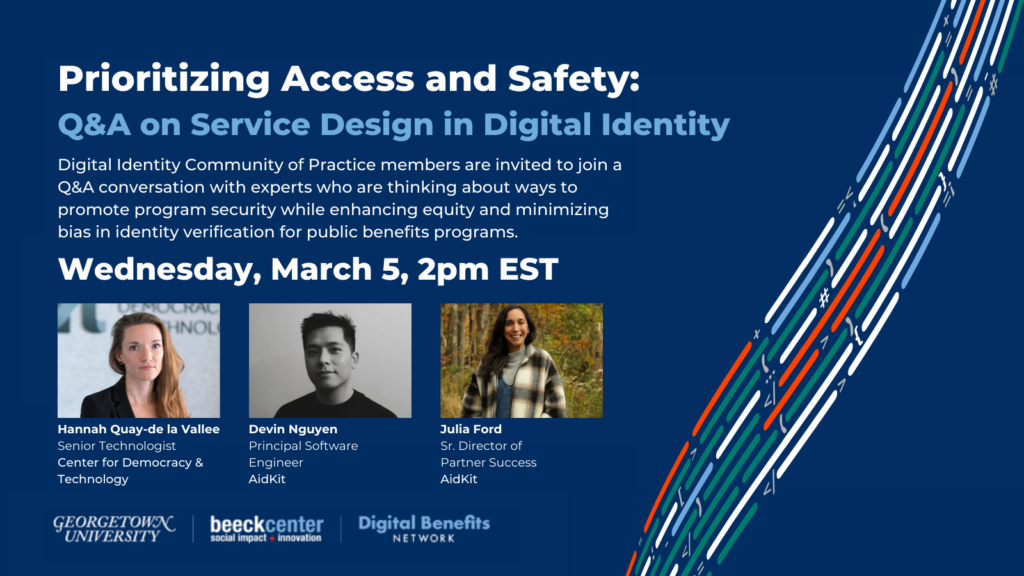Viewport: 1024px width, 576px height.
Task: Select Hannah Quay-de la Vallee's photo
Action: tap(138, 360)
